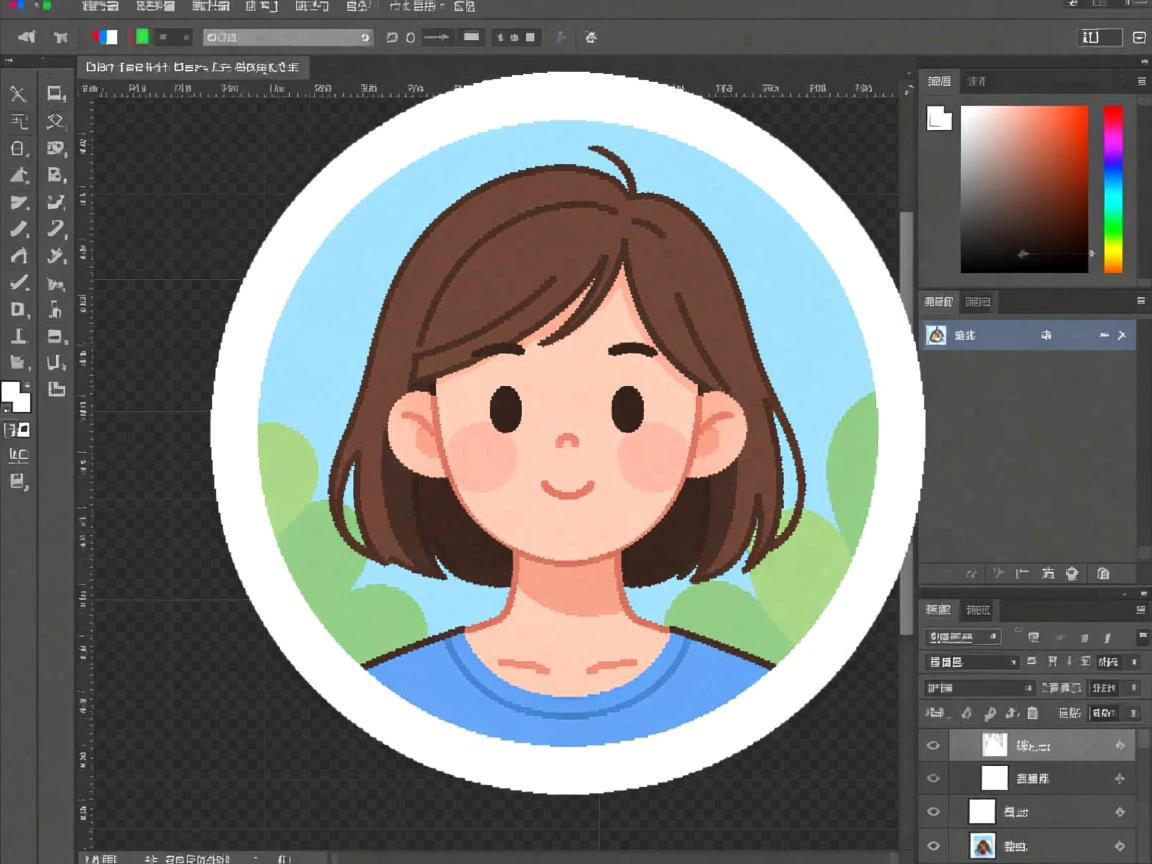Click the green square icon in the options bar
Viewport: 1152px width, 864px height.
[142, 37]
